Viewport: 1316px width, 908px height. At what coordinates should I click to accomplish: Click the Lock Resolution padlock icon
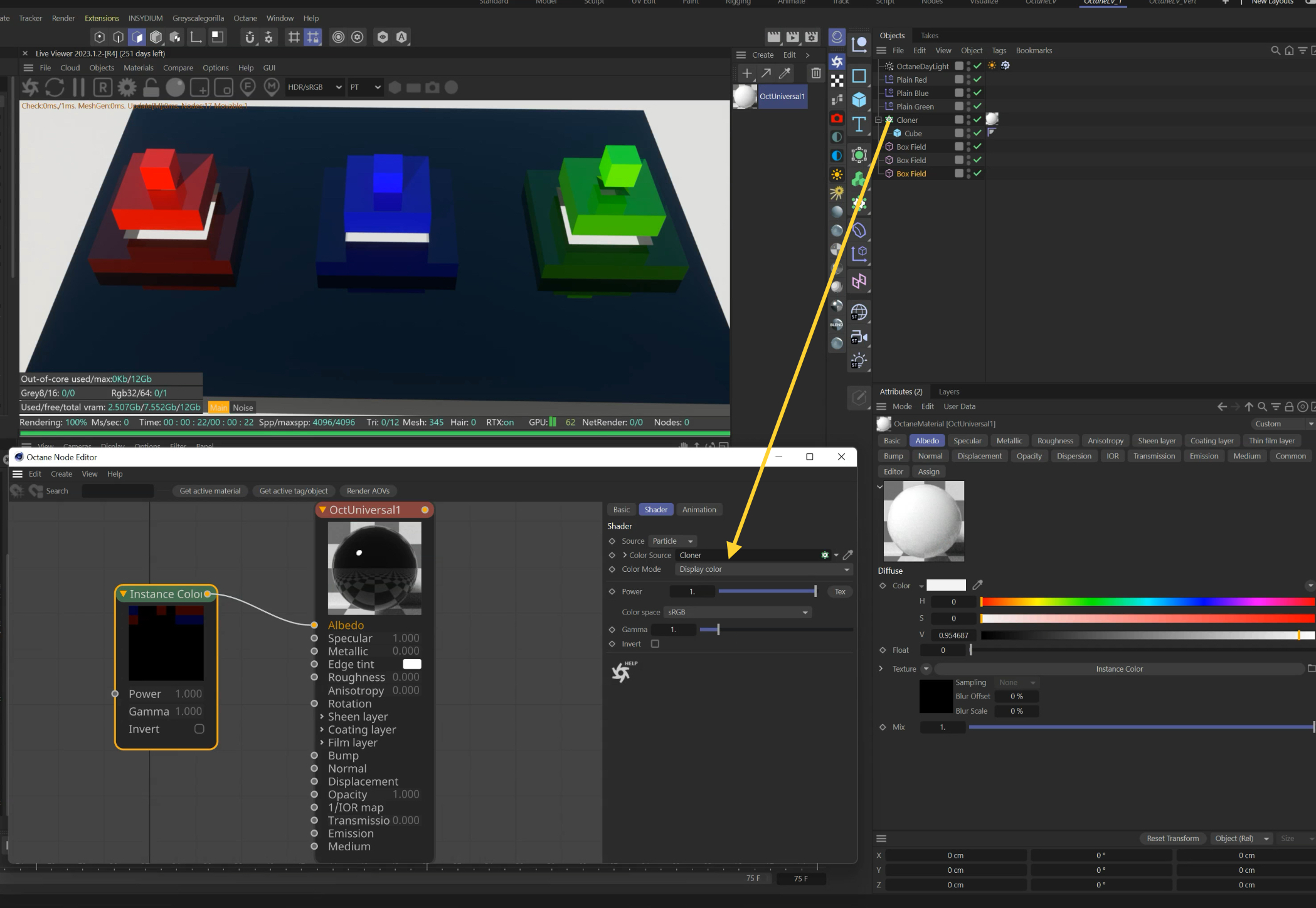click(151, 87)
